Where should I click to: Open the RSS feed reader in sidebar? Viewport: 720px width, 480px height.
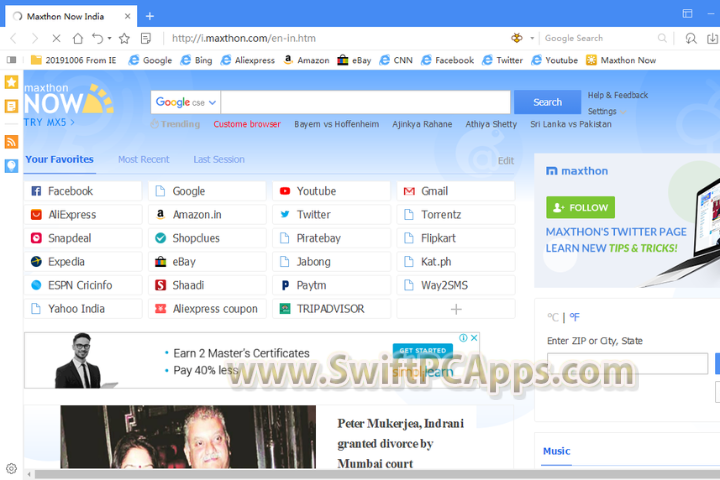(x=11, y=141)
